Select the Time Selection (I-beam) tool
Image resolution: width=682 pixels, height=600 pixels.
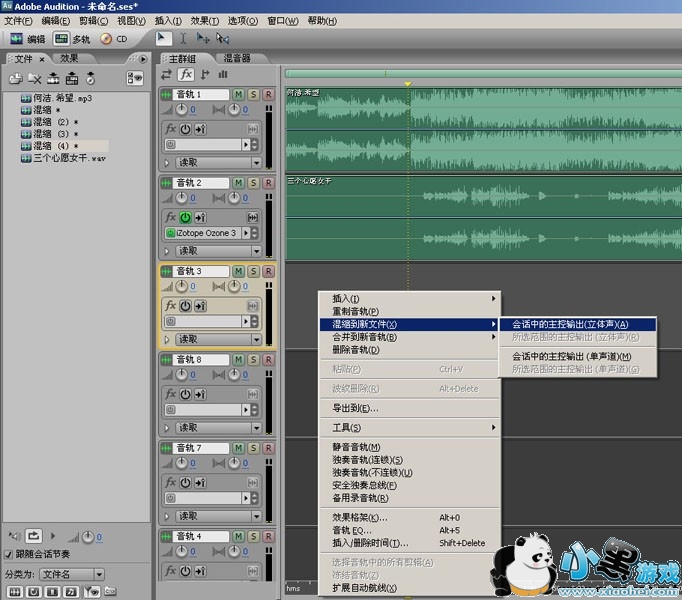182,39
